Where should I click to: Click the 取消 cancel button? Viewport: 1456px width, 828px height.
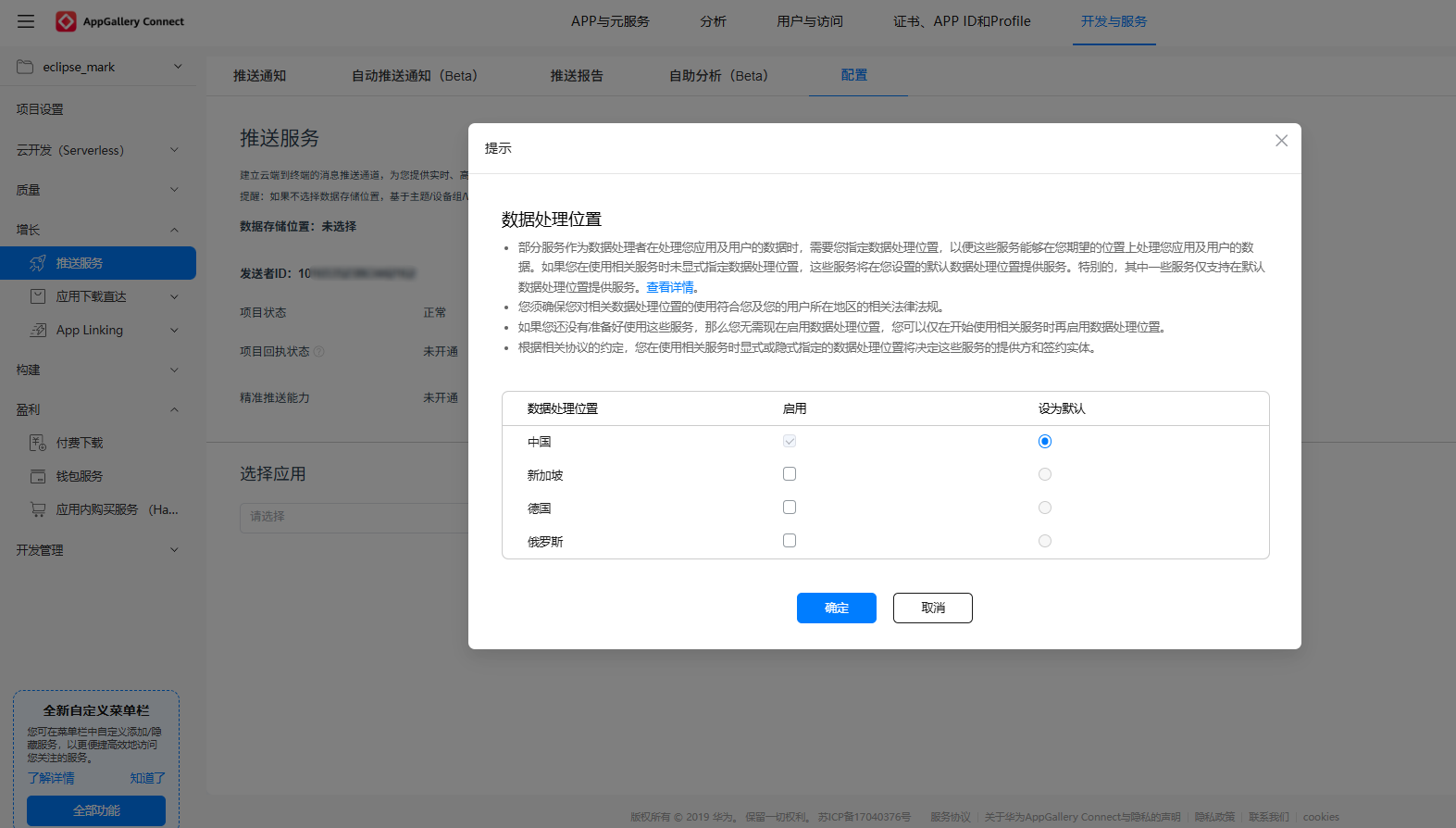tap(933, 608)
